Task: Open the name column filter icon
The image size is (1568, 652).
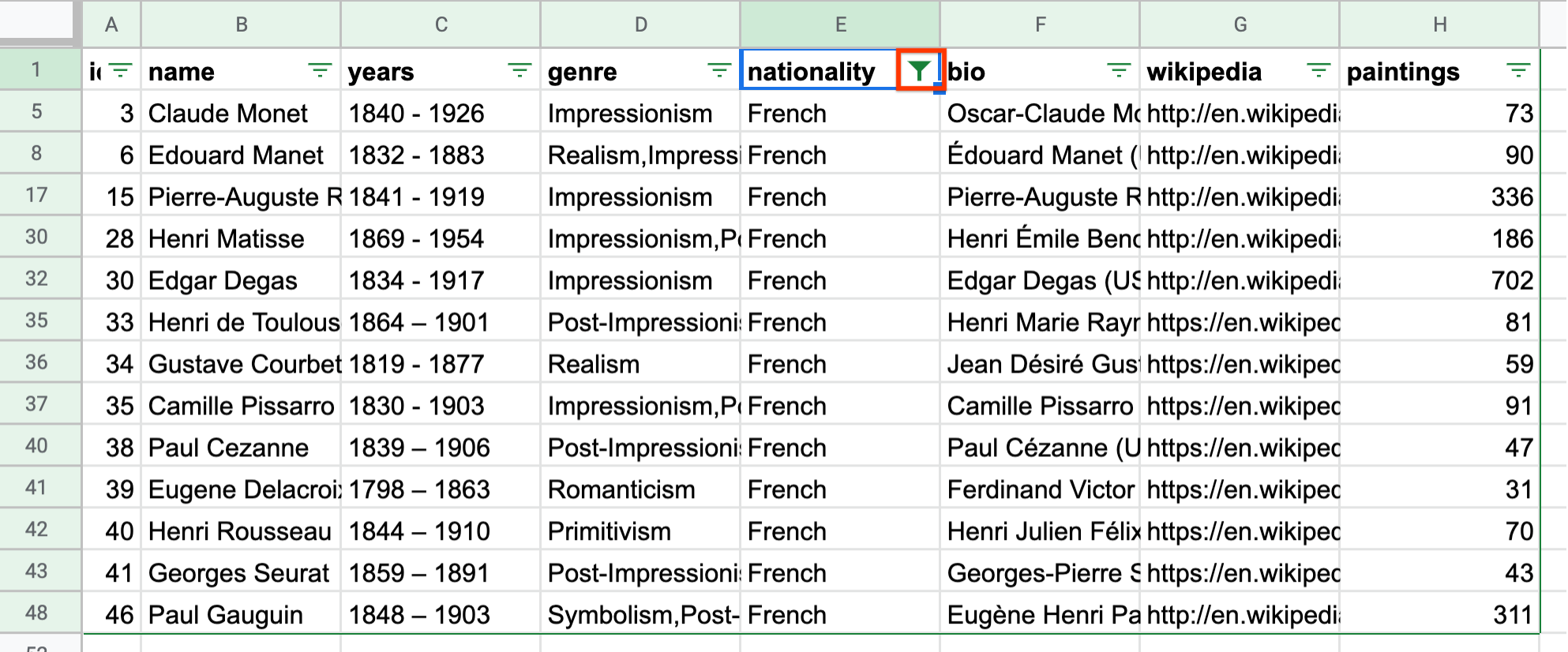Action: coord(320,71)
